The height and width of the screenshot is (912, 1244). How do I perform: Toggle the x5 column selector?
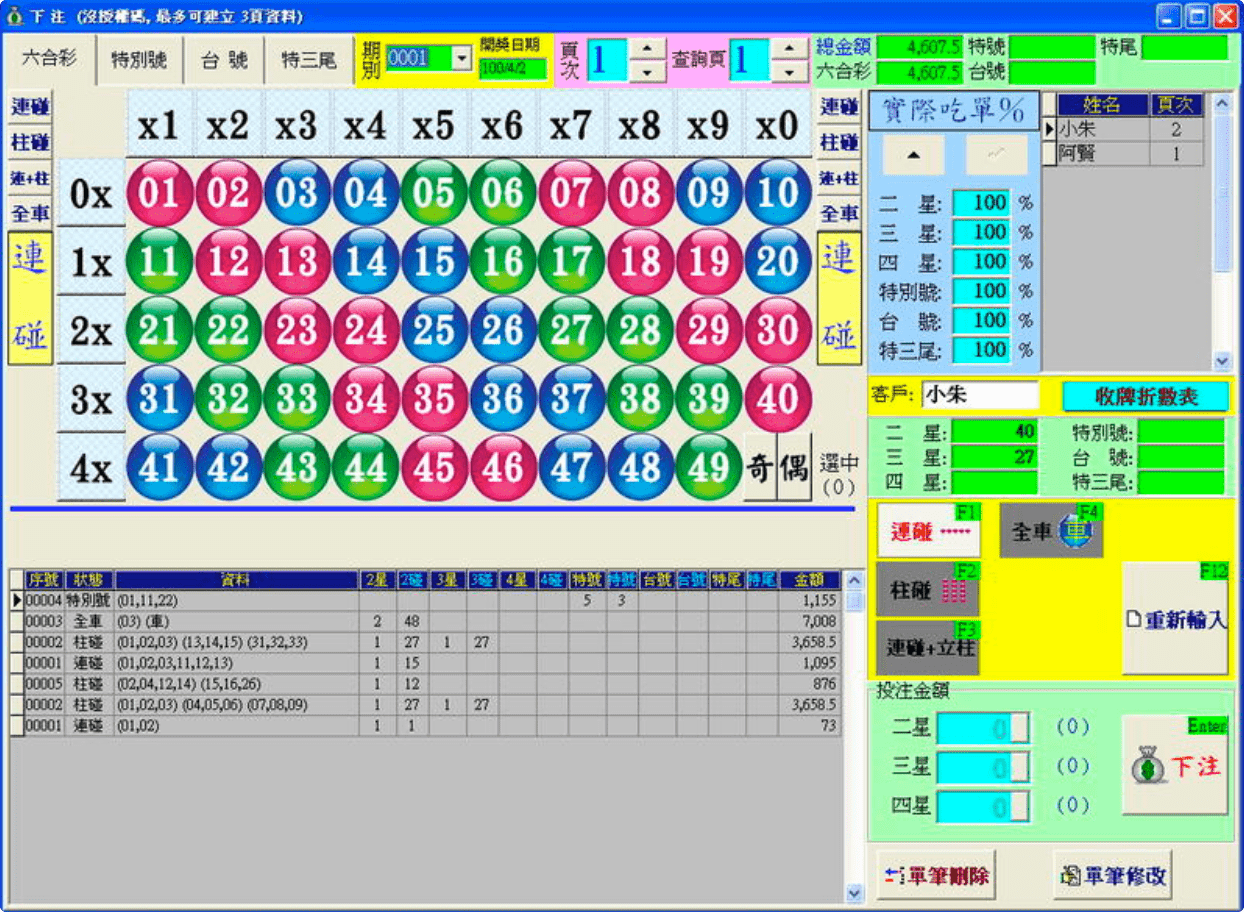click(434, 125)
